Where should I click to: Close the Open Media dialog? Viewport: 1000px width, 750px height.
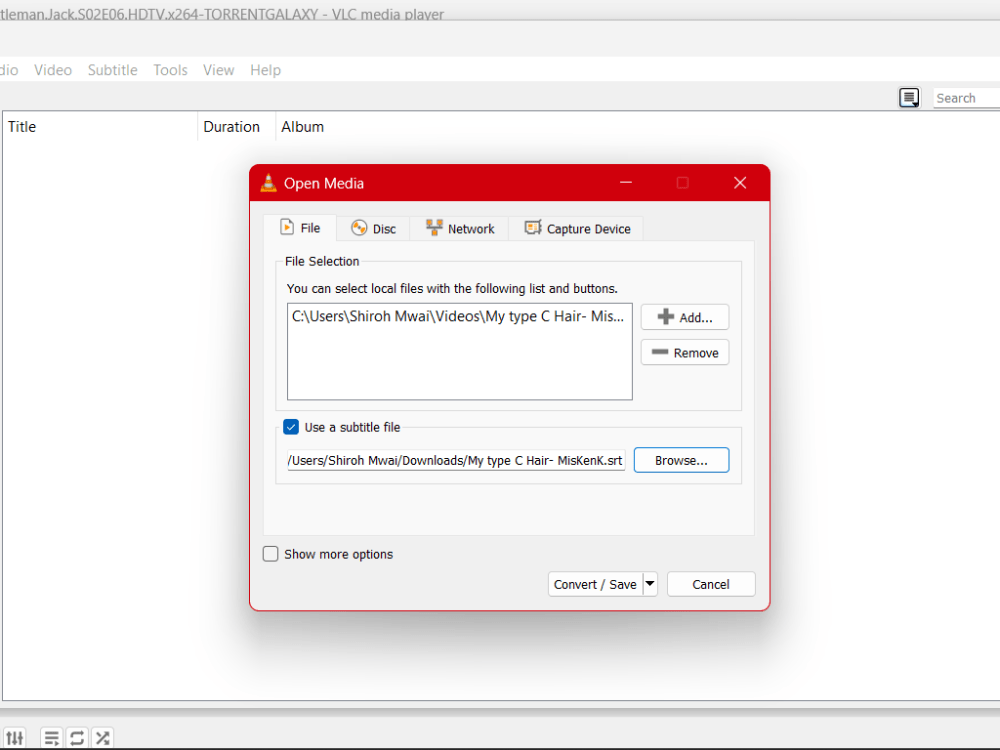(740, 183)
